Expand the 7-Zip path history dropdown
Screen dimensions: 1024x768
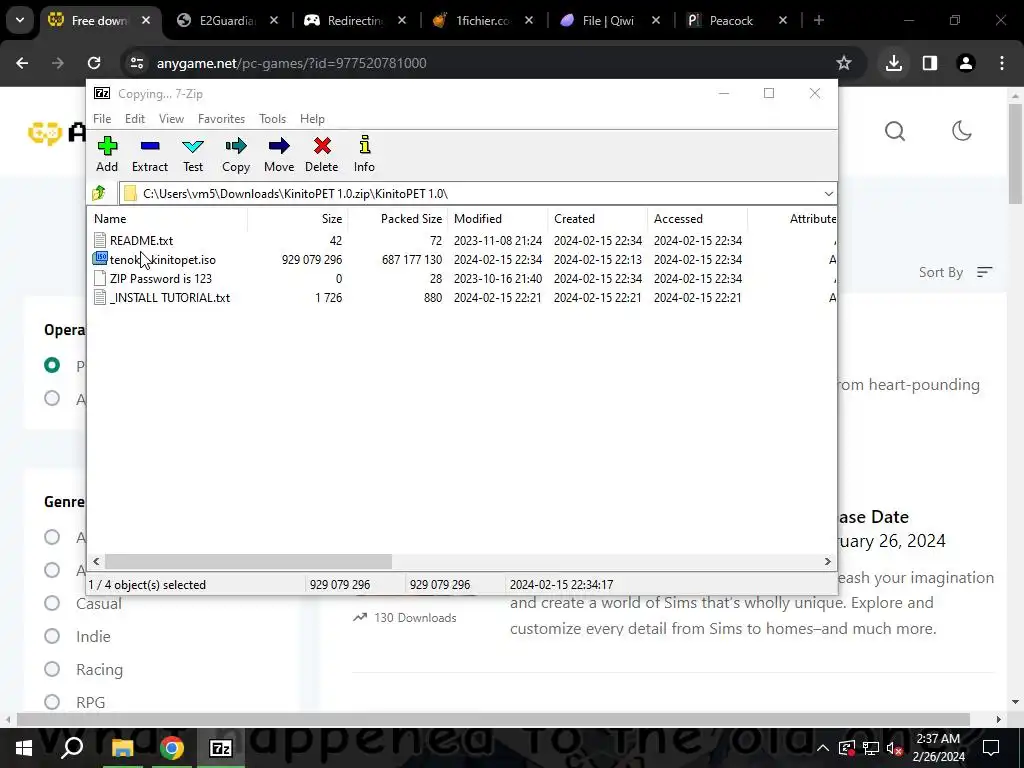point(828,193)
